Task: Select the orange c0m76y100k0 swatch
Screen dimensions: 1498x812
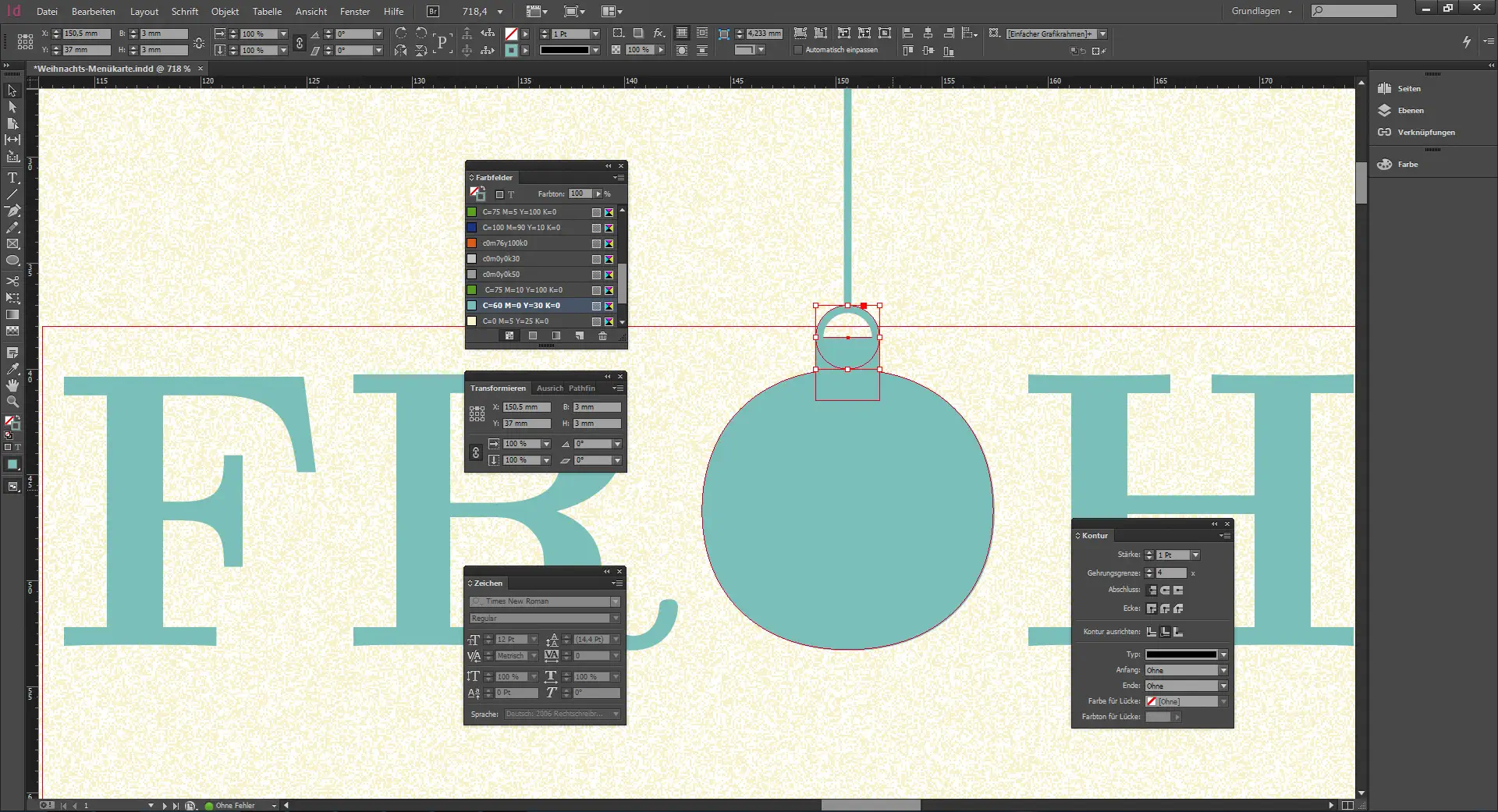Action: tap(505, 243)
